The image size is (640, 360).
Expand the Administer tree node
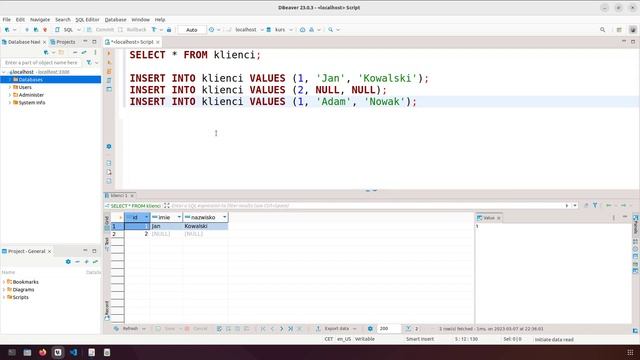pyautogui.click(x=10, y=95)
